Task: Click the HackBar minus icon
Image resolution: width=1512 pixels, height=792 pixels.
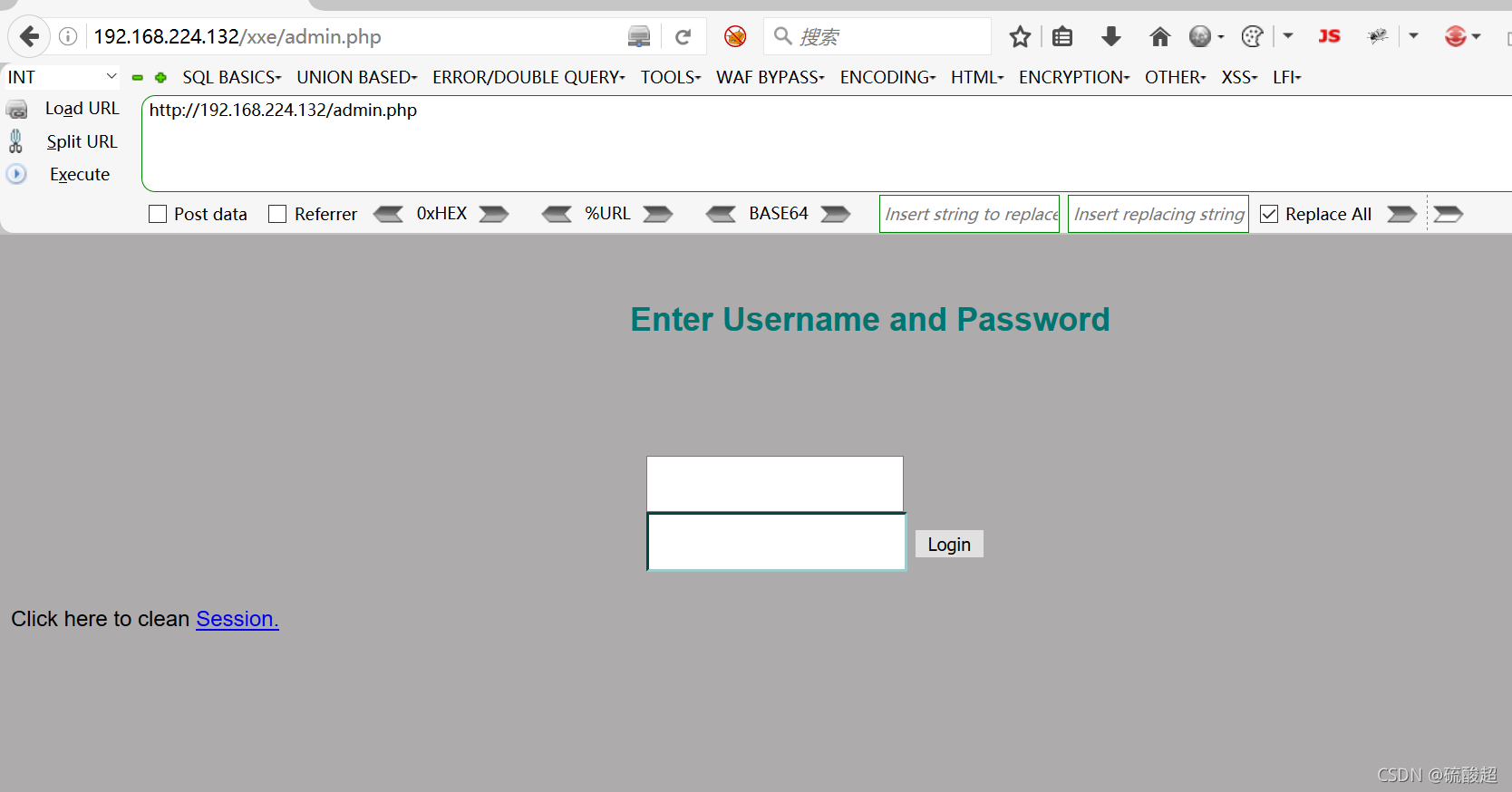Action: point(138,78)
